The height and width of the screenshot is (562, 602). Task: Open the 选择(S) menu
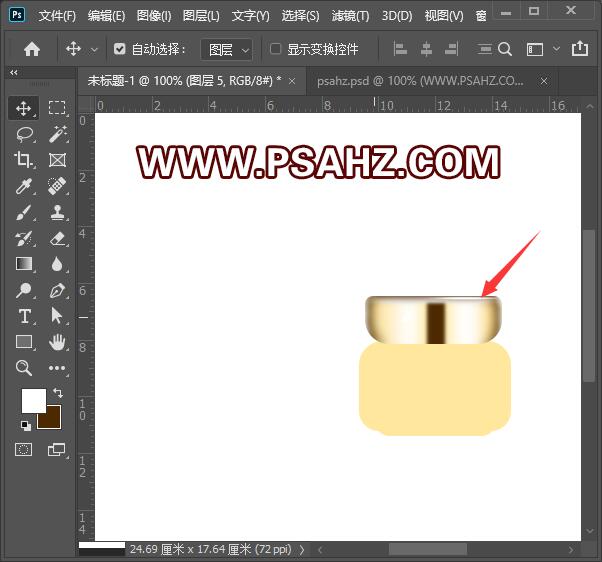[300, 16]
